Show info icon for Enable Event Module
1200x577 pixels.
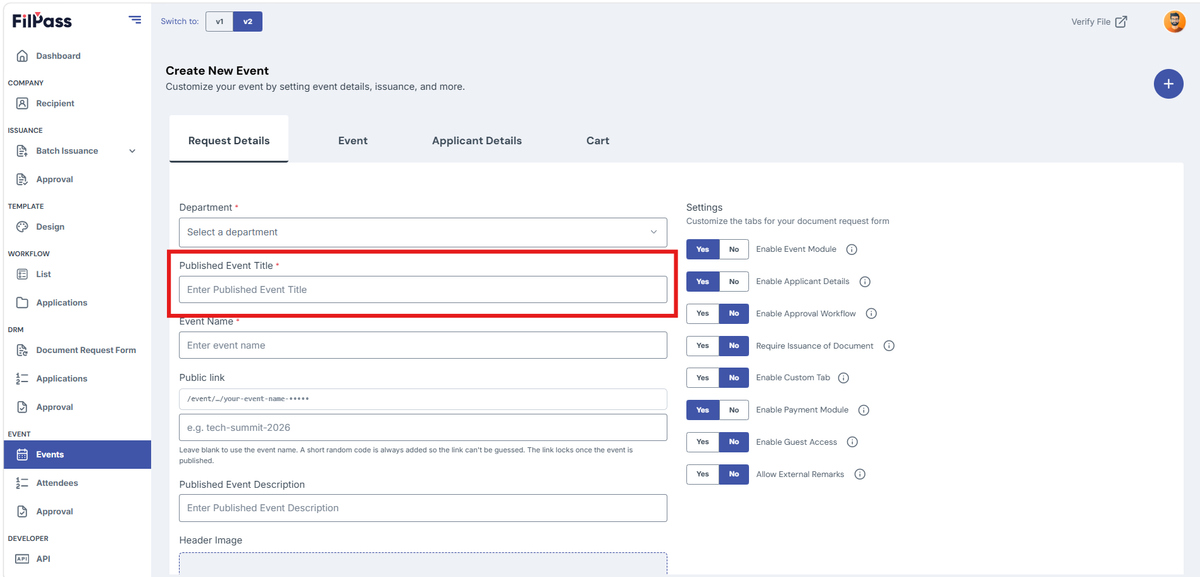tap(852, 249)
